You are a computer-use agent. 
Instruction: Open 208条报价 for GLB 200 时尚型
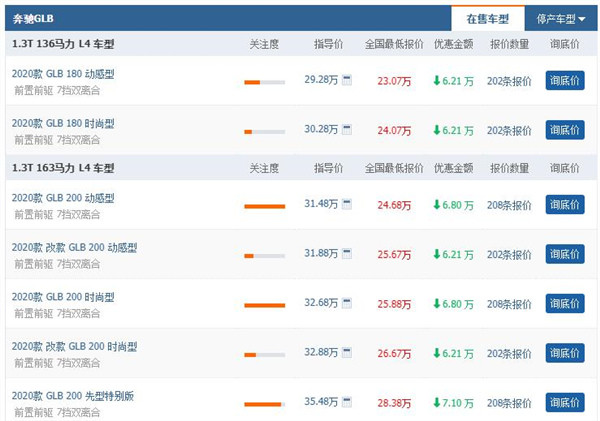pyautogui.click(x=509, y=304)
